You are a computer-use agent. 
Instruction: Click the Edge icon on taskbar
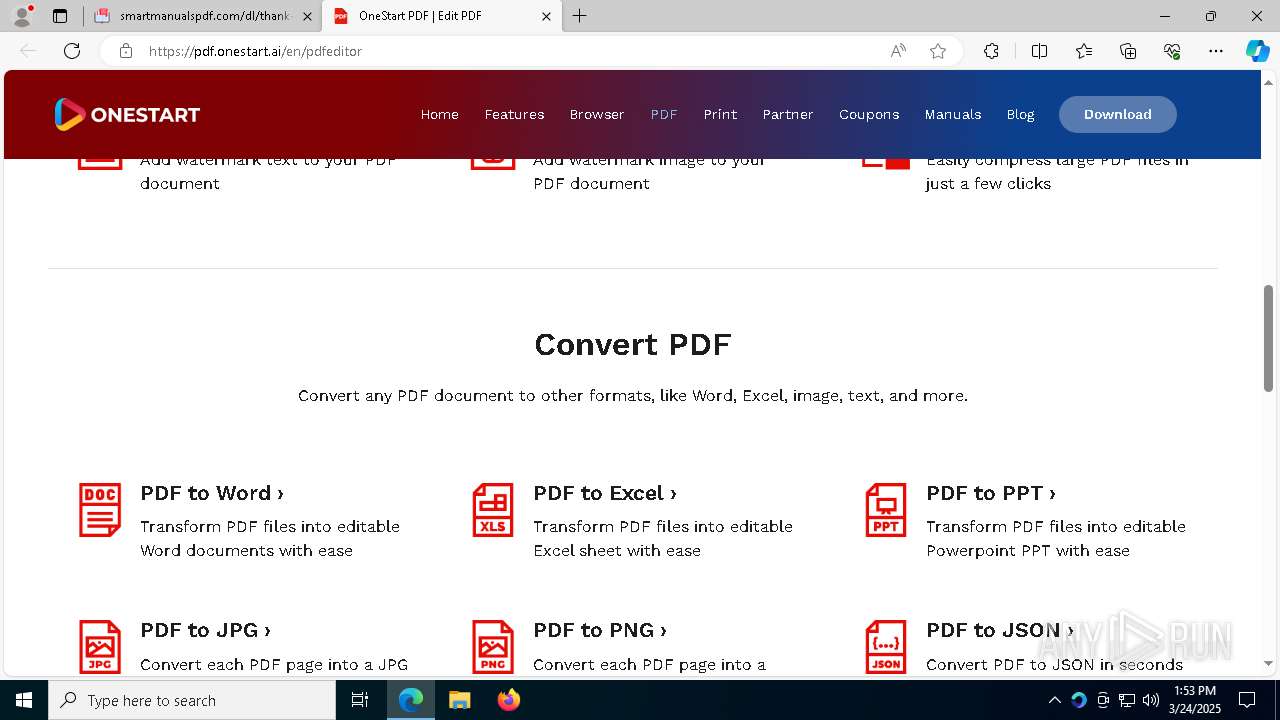coord(411,700)
